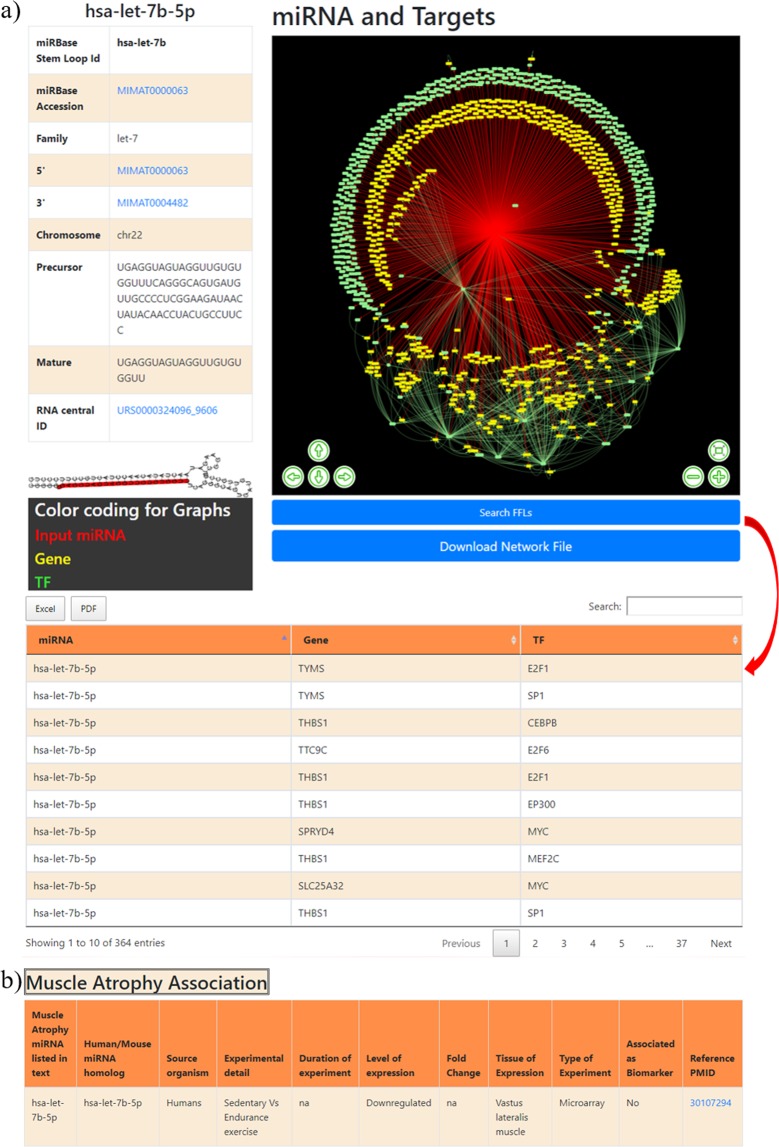Export the table as PDF
This screenshot has width=779, height=1147.
coord(87,608)
